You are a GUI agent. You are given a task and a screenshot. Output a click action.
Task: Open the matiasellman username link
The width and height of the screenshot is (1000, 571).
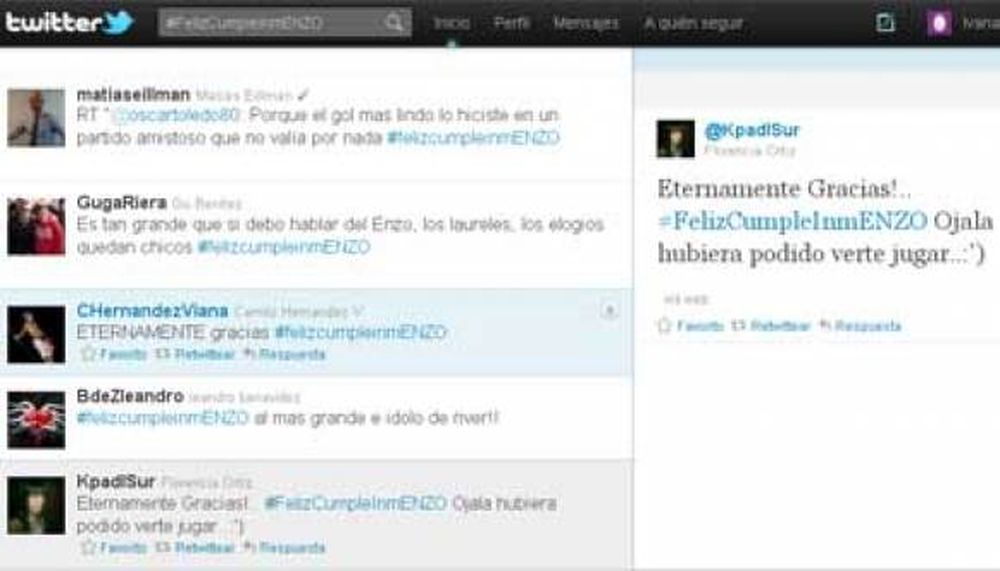coord(133,94)
